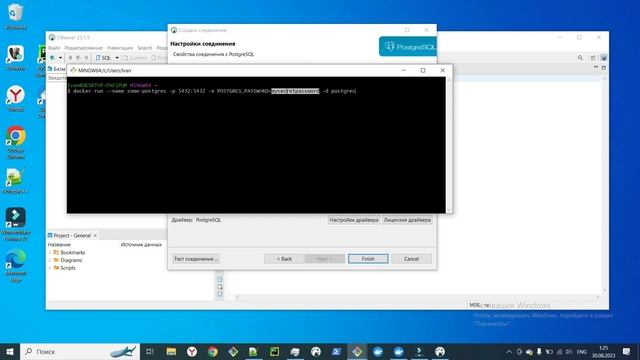Open the first Docker whale taskbar icon
The image size is (640, 360).
[x=378, y=351]
